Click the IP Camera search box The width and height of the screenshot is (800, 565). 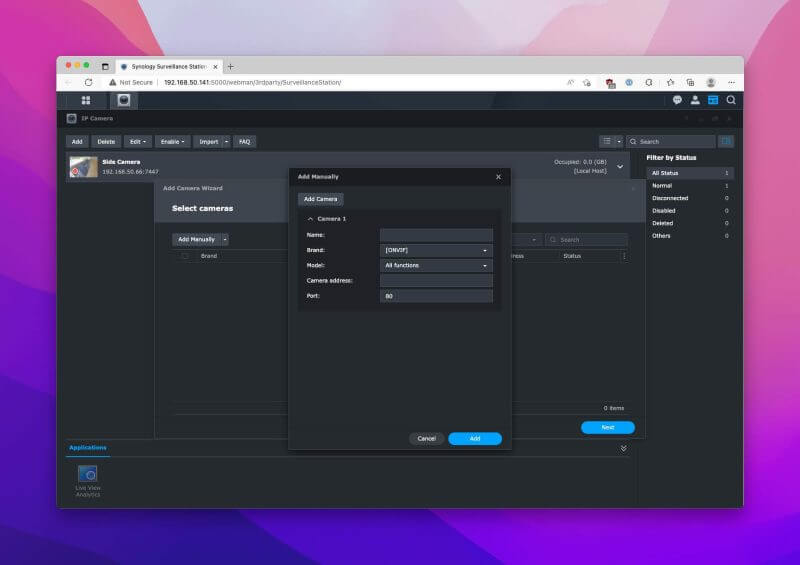coord(671,141)
